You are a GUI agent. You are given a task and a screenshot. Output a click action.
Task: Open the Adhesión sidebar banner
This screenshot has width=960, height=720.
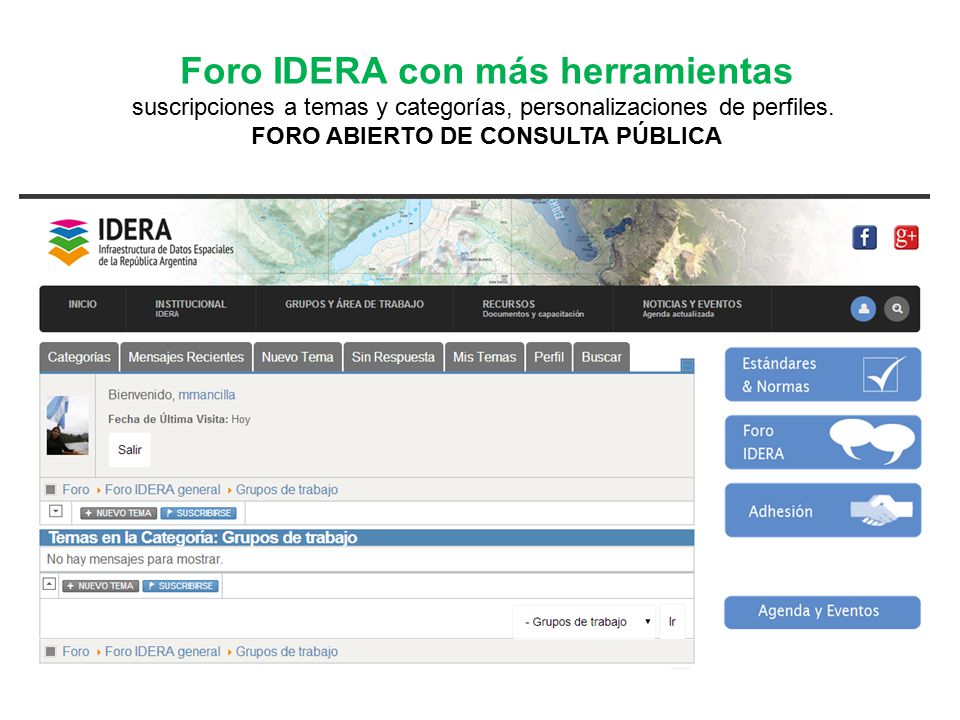click(823, 510)
